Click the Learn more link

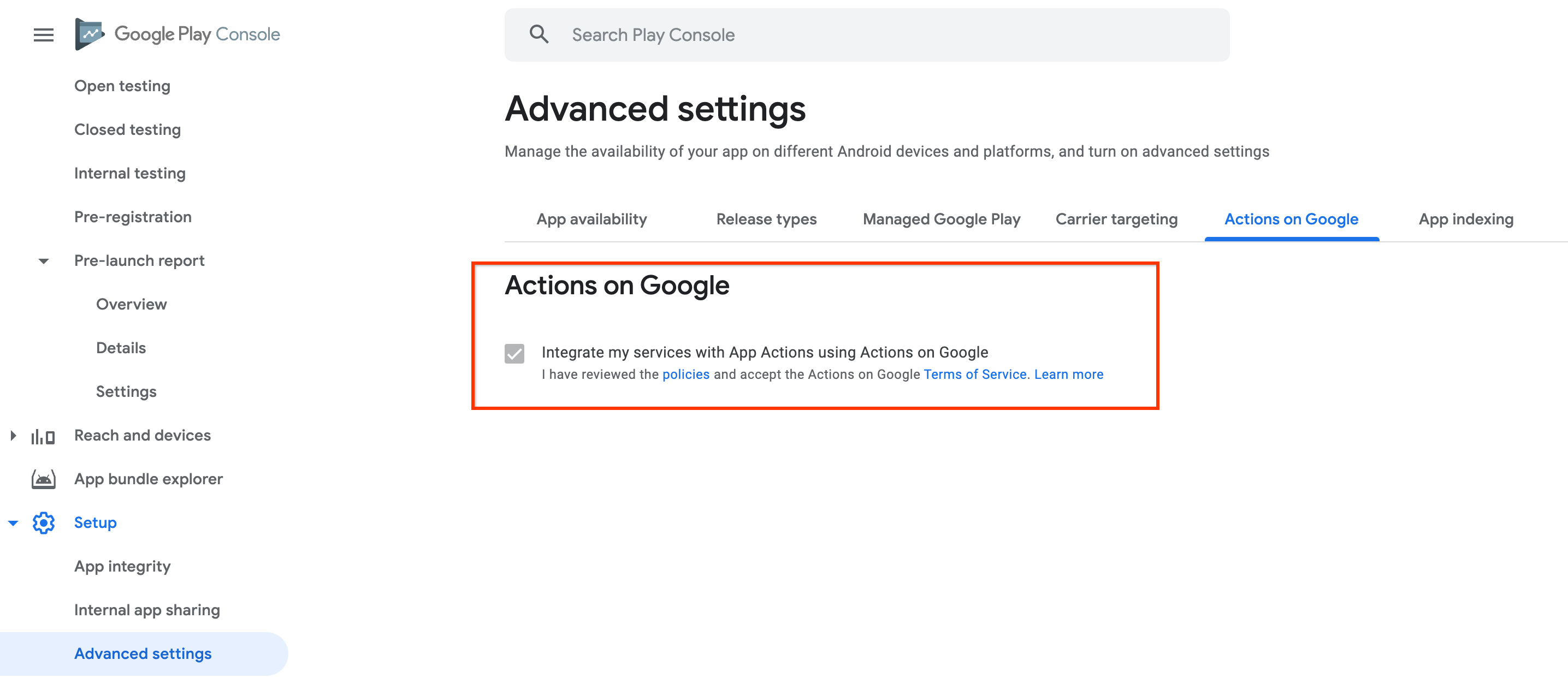point(1069,373)
